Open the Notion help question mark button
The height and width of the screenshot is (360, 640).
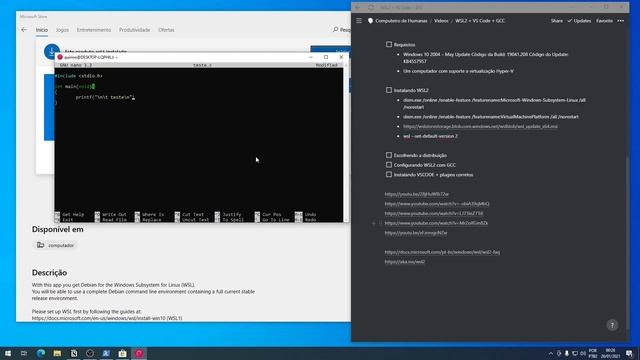tap(612, 325)
